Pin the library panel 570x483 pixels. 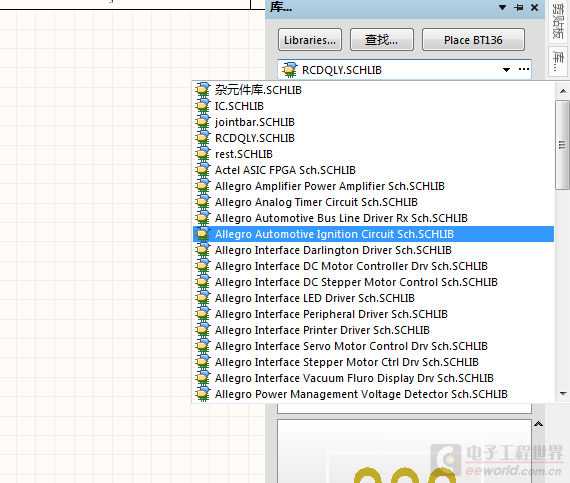(x=519, y=7)
